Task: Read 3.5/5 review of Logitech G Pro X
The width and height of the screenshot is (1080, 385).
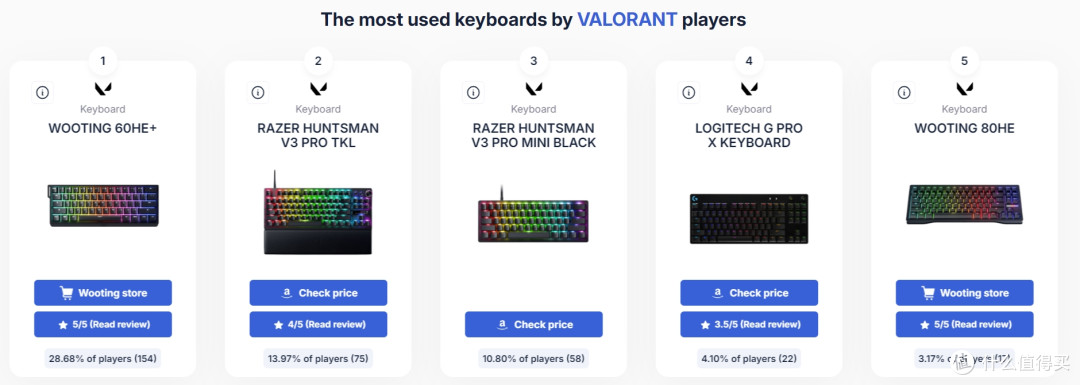Action: click(x=749, y=324)
